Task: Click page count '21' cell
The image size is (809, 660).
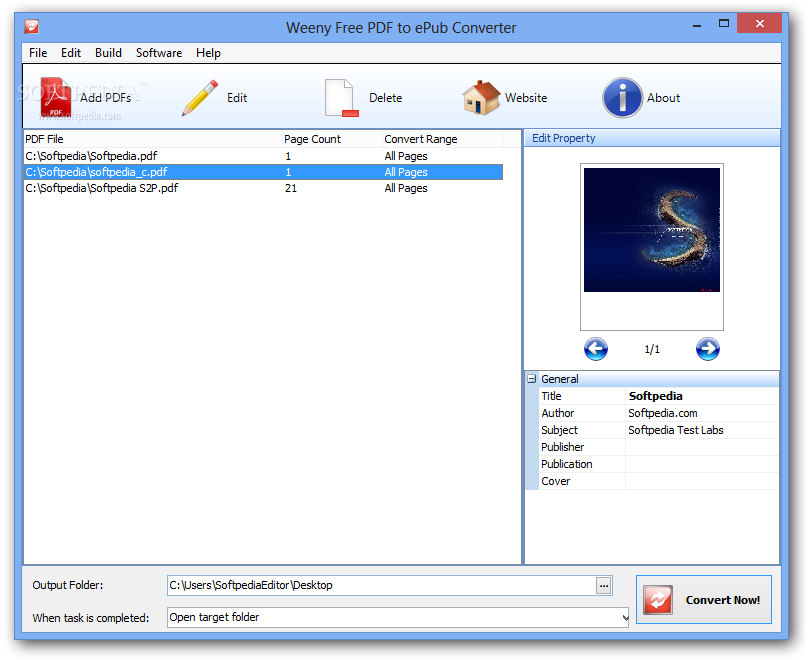Action: click(x=291, y=188)
